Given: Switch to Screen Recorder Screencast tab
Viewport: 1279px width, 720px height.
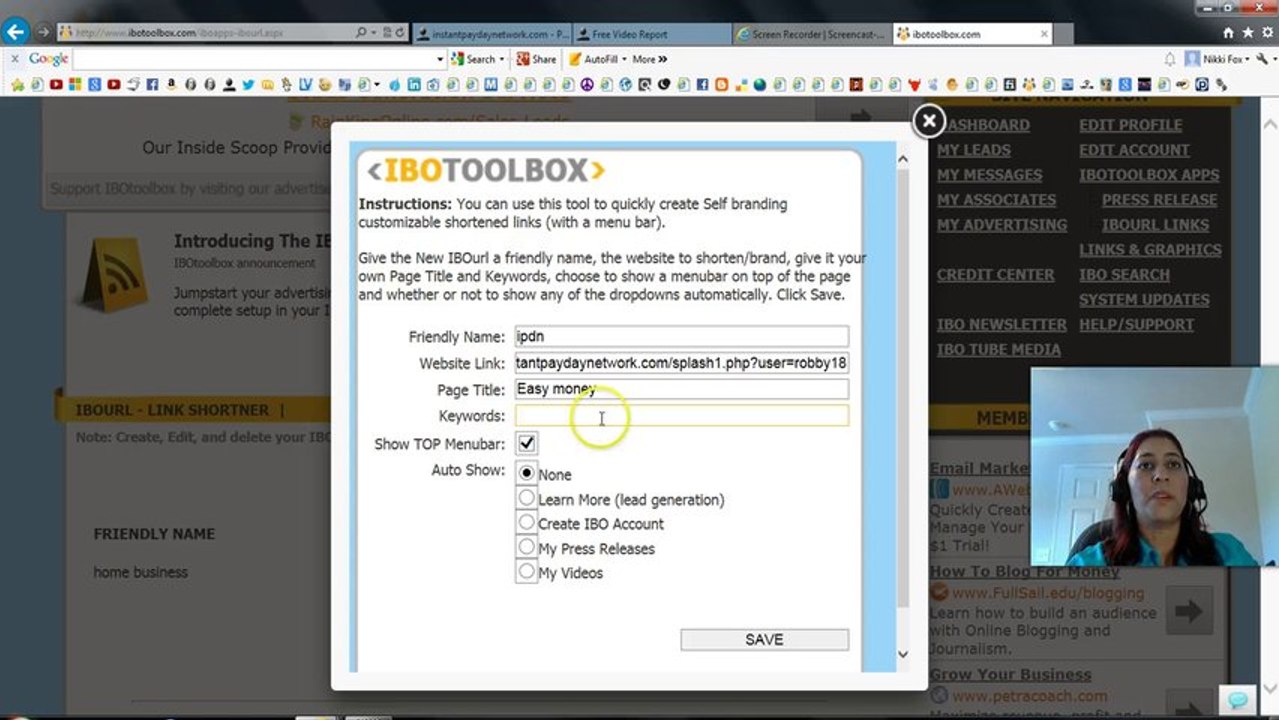Looking at the screenshot, I should point(810,34).
